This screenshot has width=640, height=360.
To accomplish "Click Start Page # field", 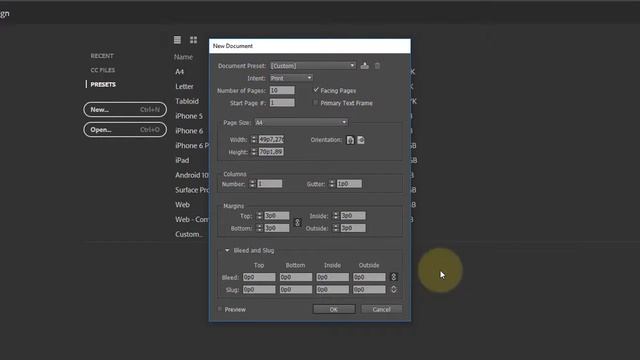I will point(282,102).
